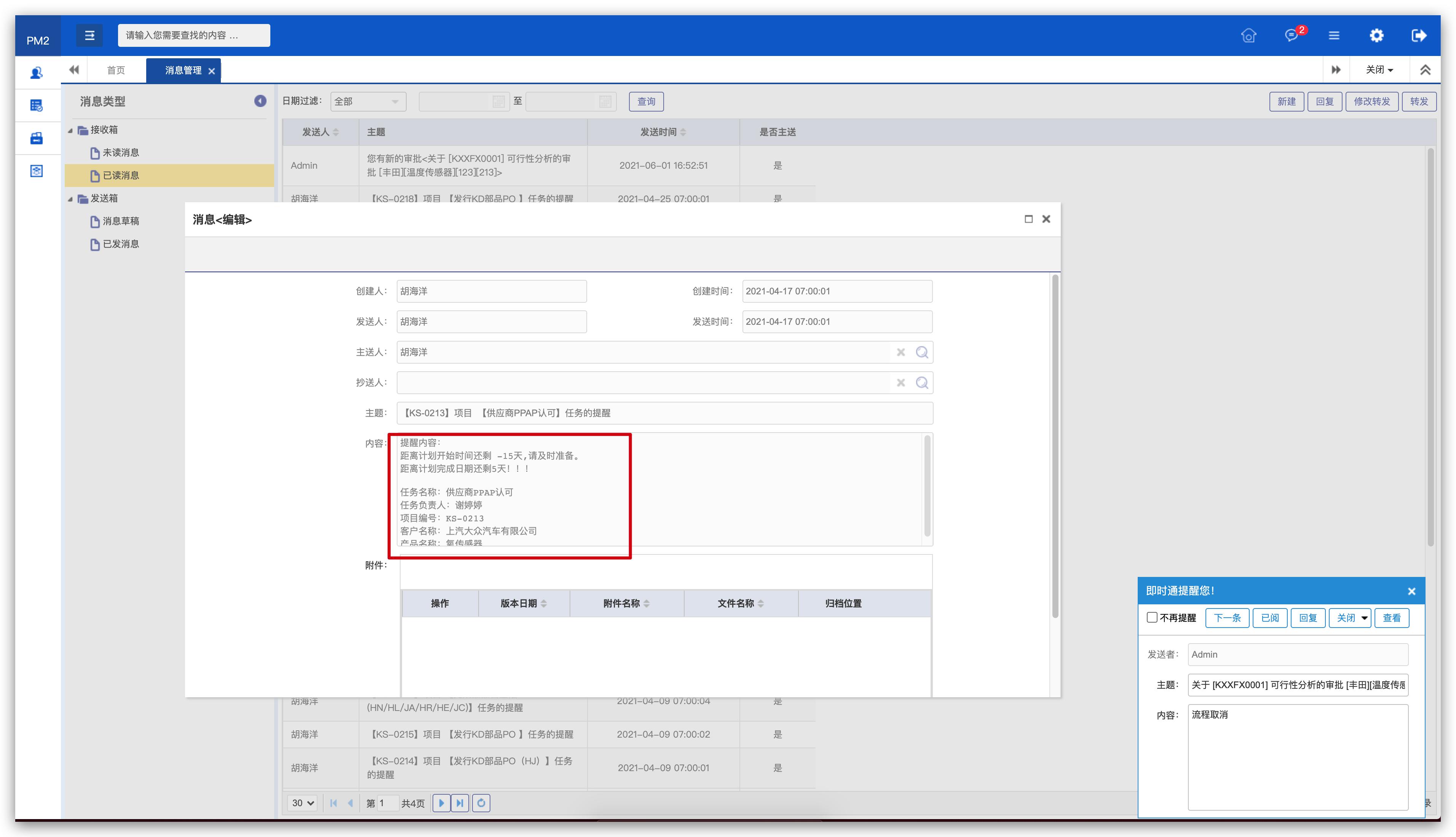This screenshot has height=837, width=1456.
Task: Click search icon in 主送人 field
Action: [x=921, y=352]
